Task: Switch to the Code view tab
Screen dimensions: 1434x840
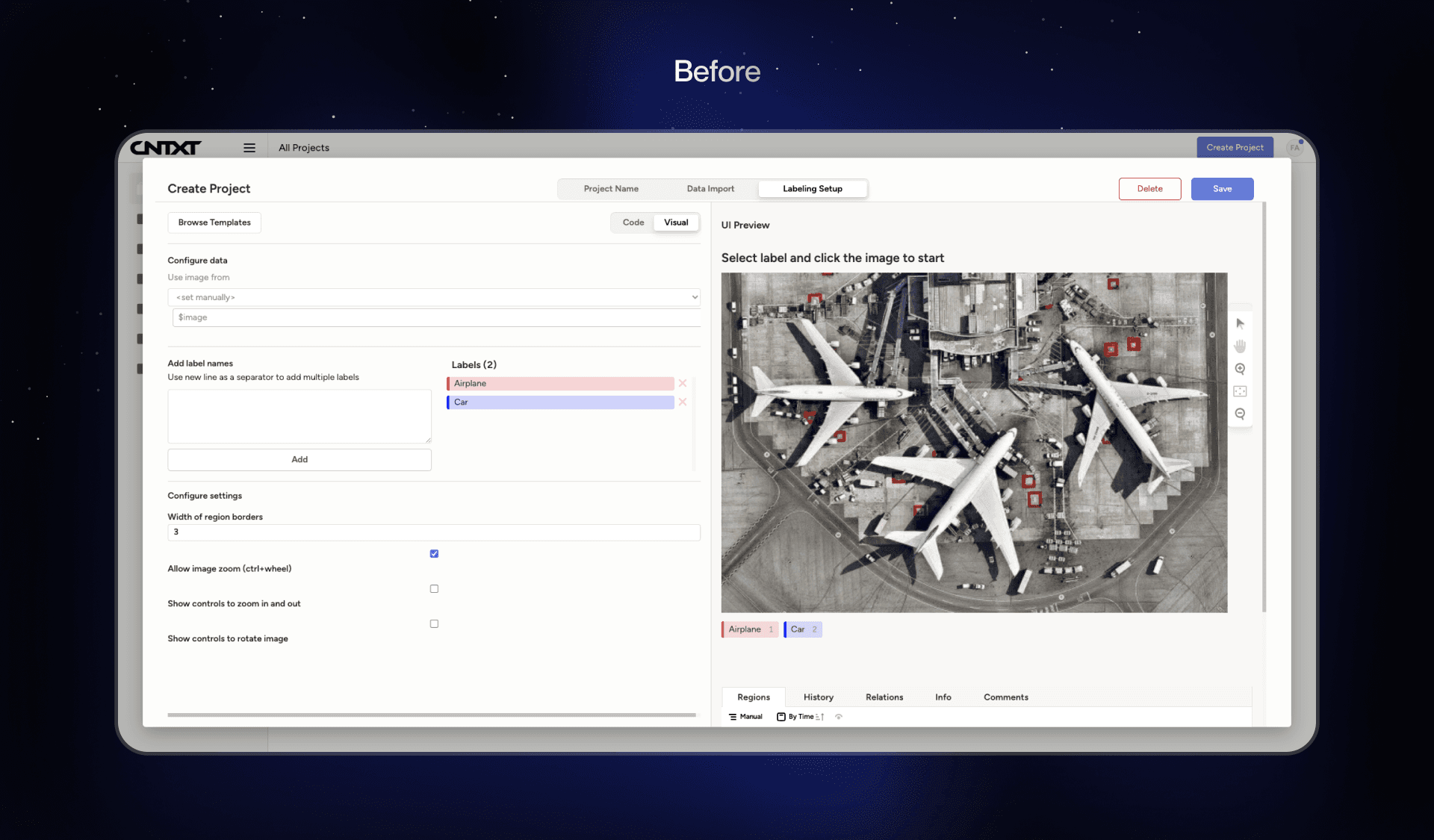Action: 633,223
